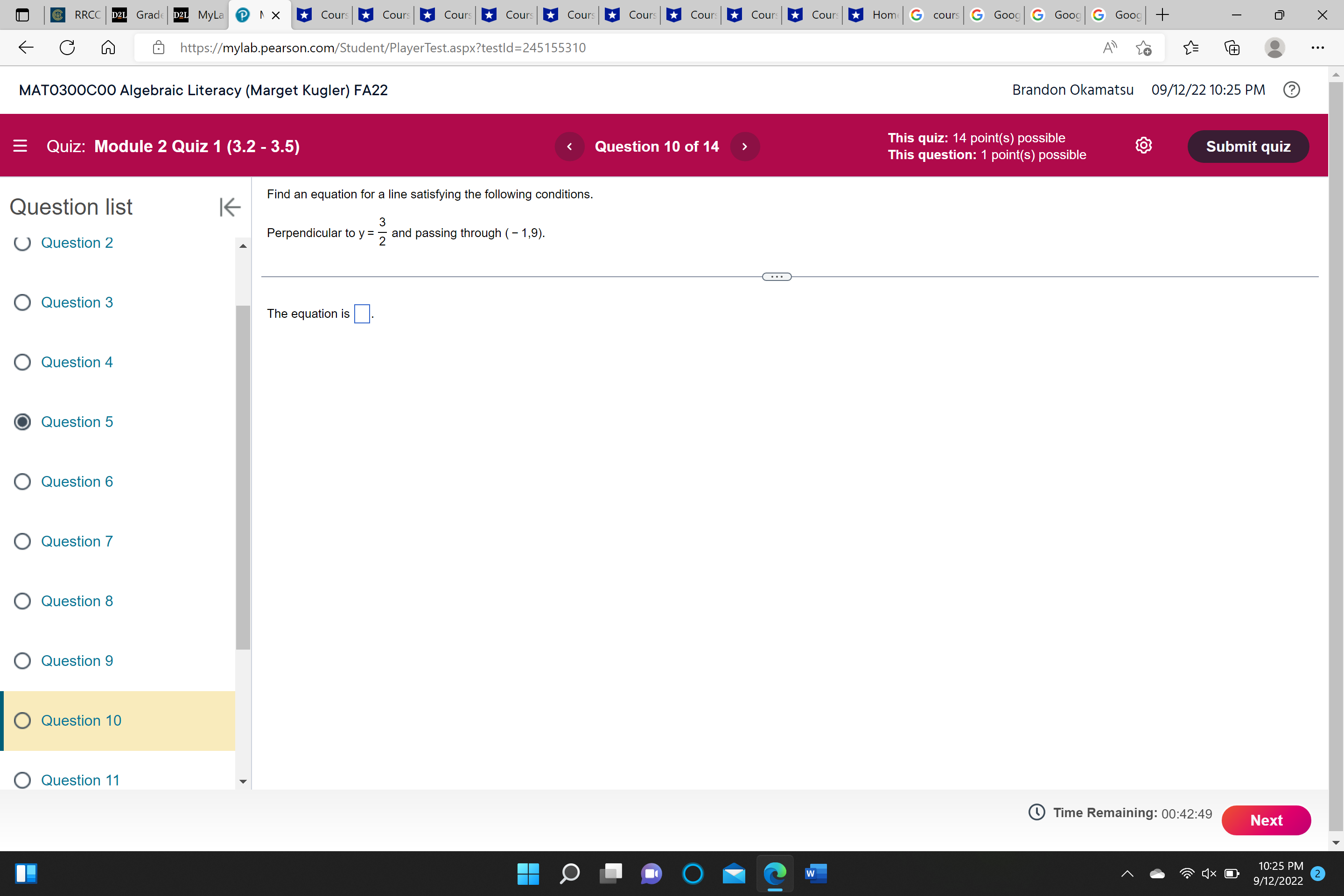The width and height of the screenshot is (1344, 896).
Task: Open the quiz settings gear
Action: pos(1143,145)
